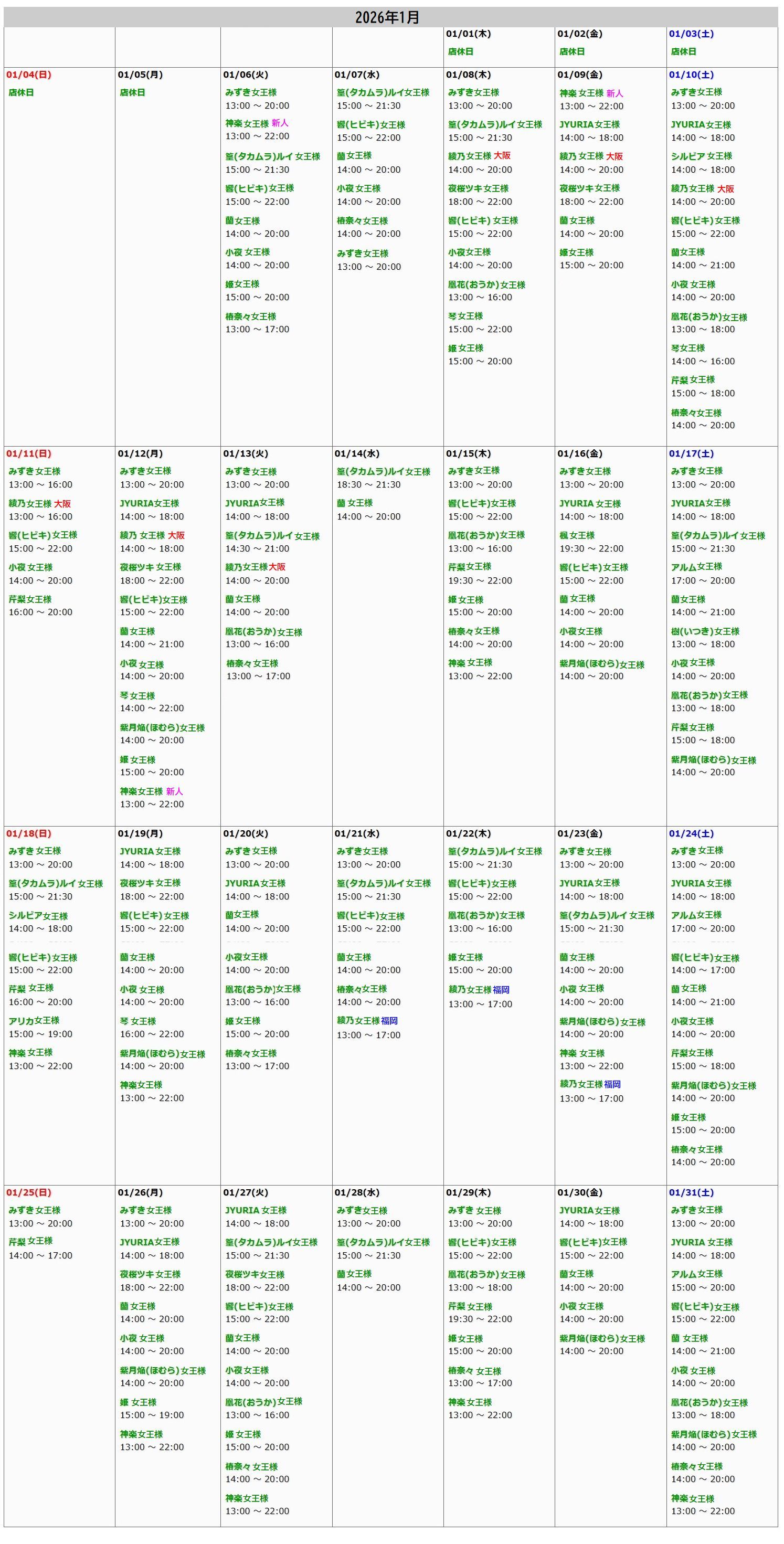Select 紫月焔(ほむら)女王様 on 01/12
784x1544 pixels.
pos(162,727)
